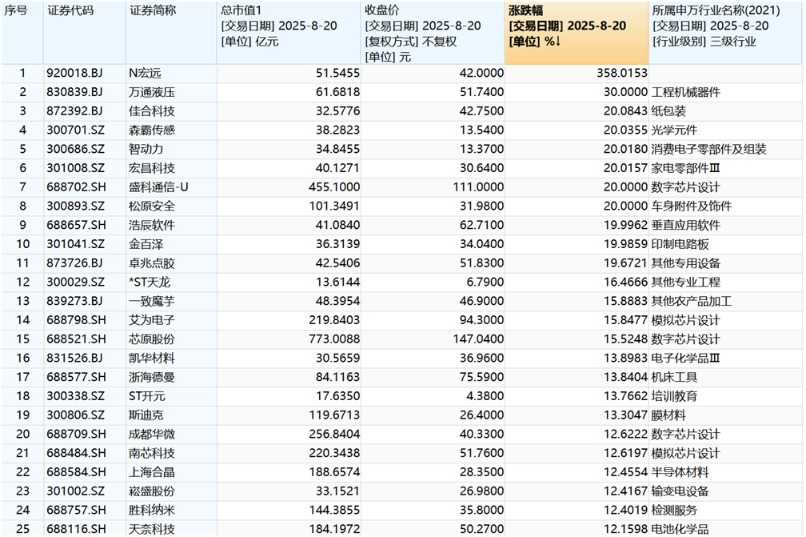Select the stock name 万通液压
The width and height of the screenshot is (806, 537).
click(152, 92)
